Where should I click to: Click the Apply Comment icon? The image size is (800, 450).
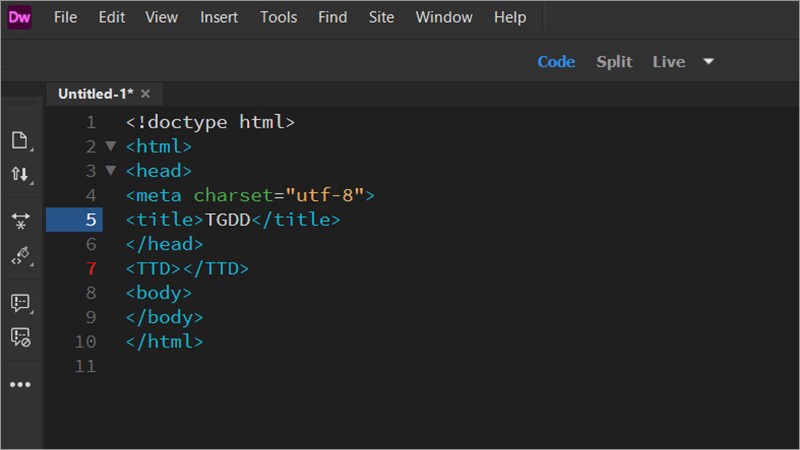(20, 301)
